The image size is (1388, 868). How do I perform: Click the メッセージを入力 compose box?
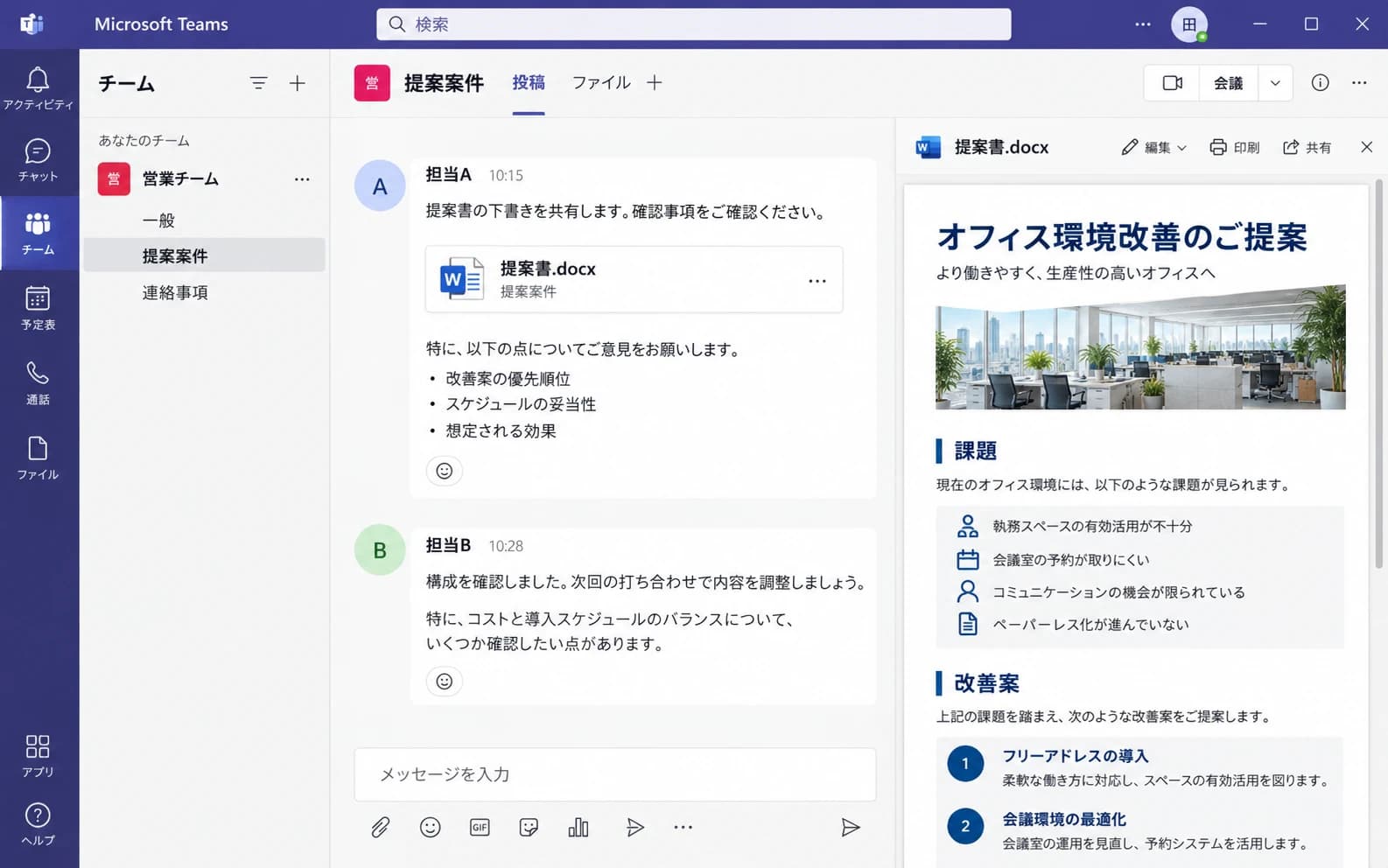[x=614, y=774]
